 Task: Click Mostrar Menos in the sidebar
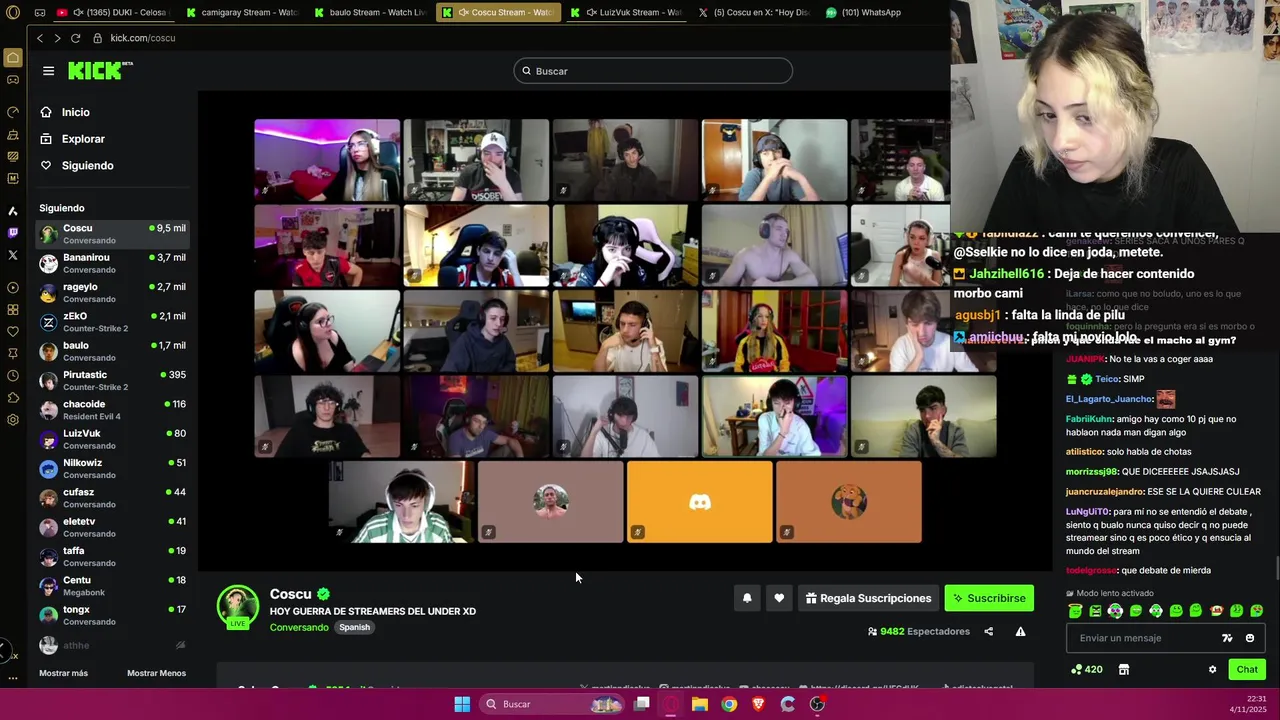(156, 673)
